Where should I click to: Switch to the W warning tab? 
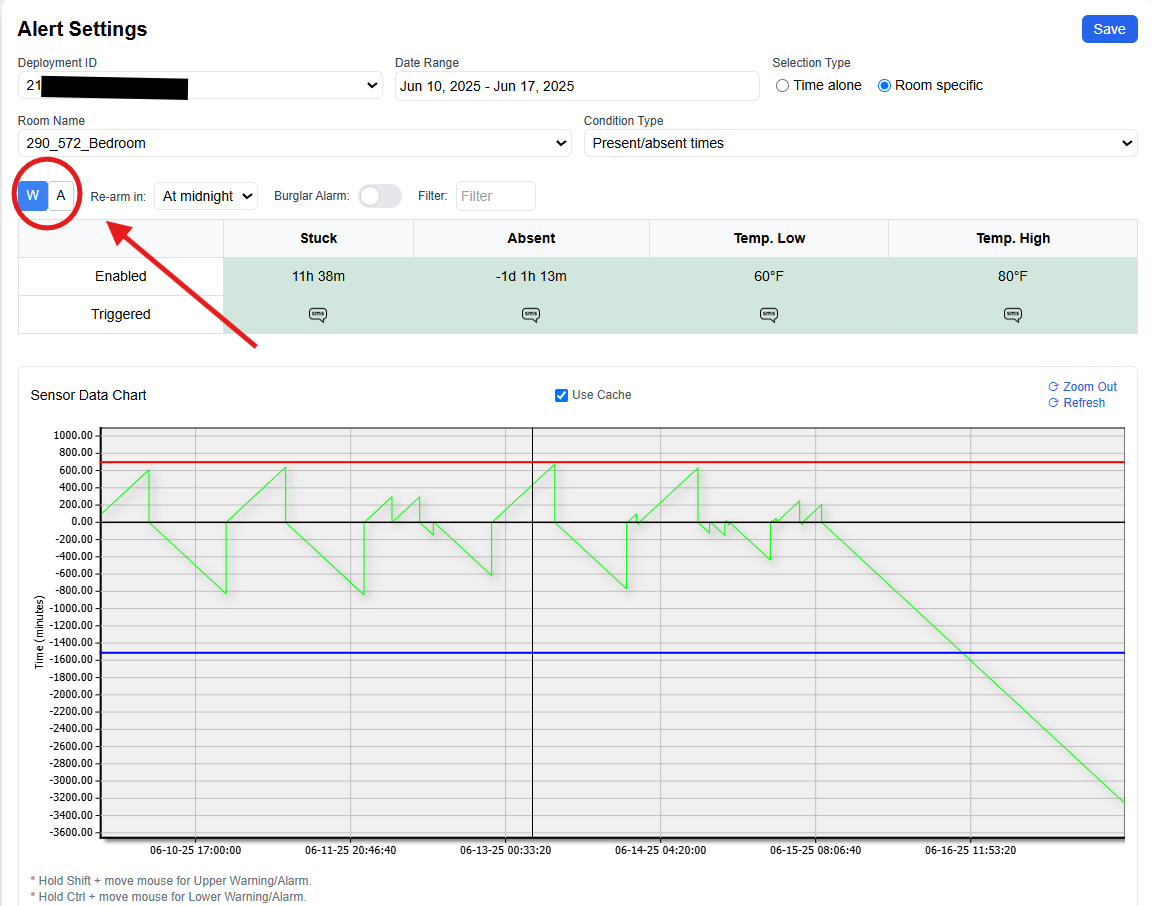click(x=33, y=196)
